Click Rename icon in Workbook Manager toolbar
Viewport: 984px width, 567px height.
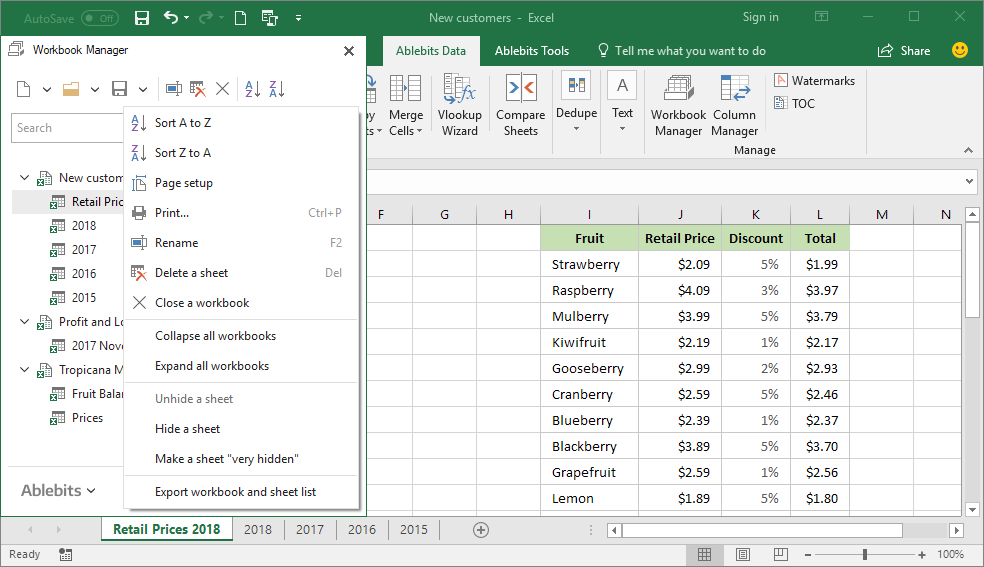point(174,89)
